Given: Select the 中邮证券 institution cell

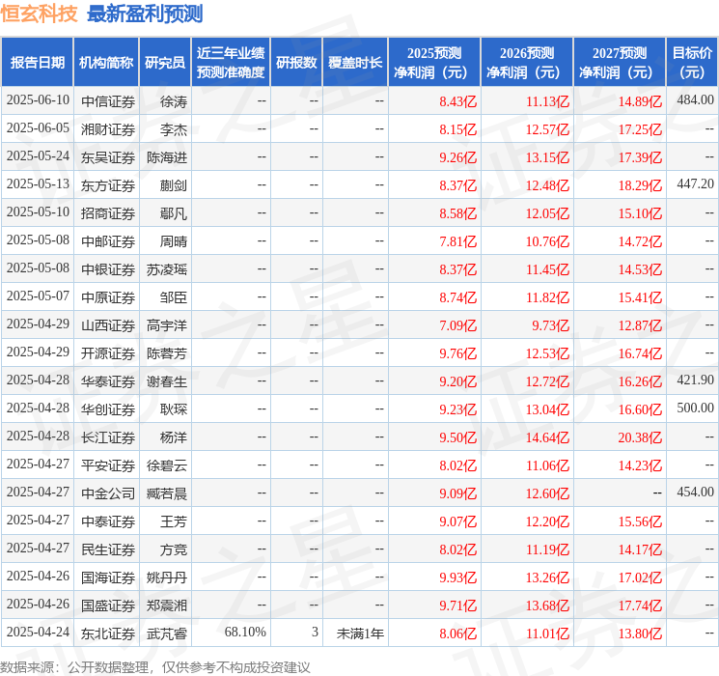Looking at the screenshot, I should 108,241.
